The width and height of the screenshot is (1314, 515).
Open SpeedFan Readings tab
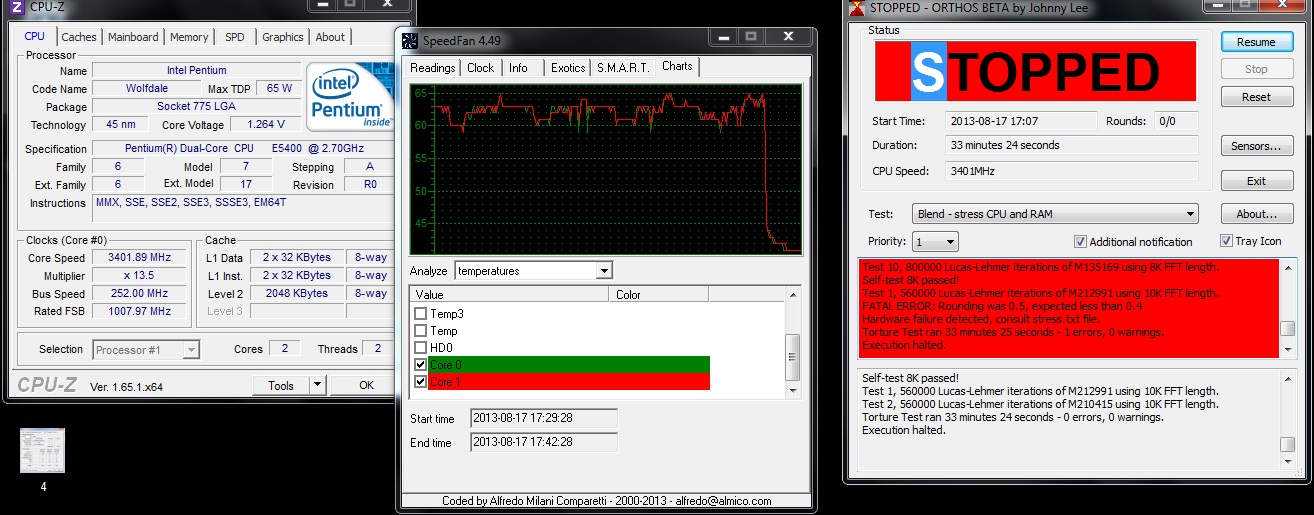pyautogui.click(x=432, y=68)
